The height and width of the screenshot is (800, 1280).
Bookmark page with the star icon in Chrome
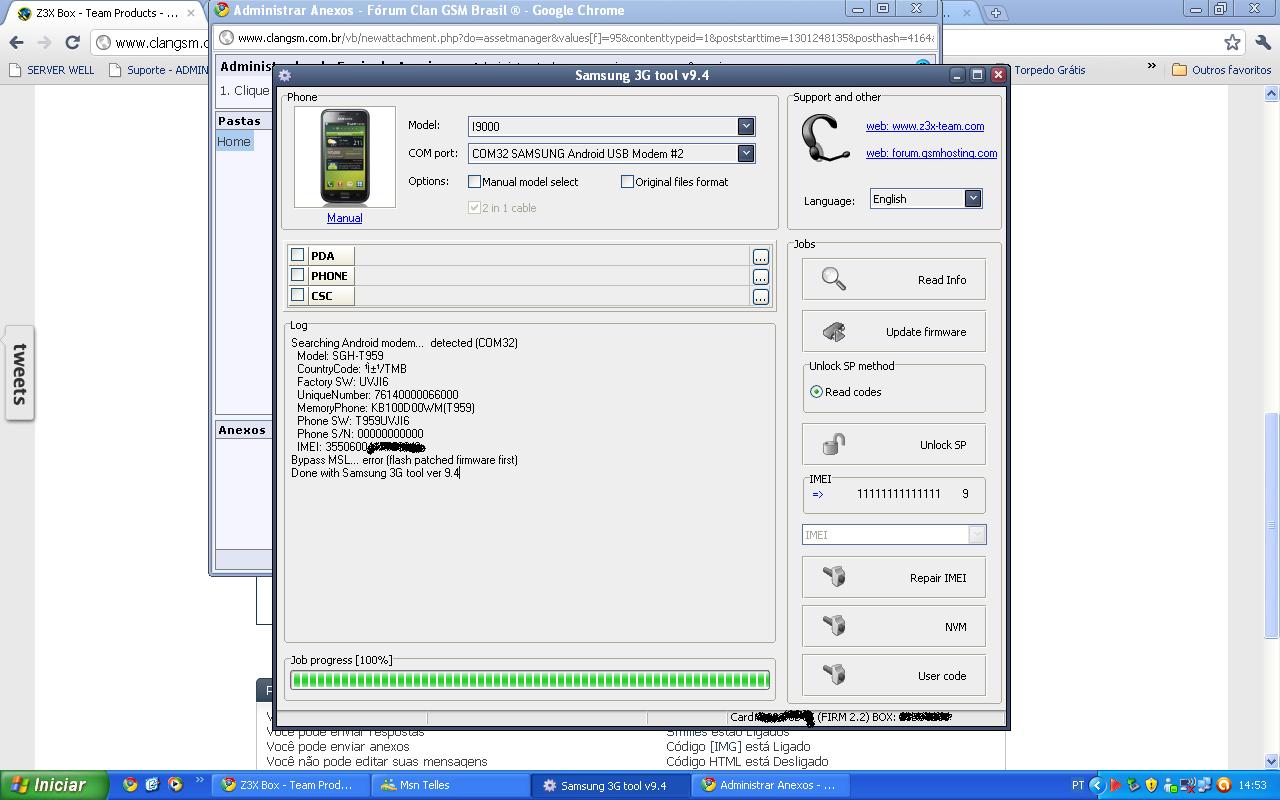(1232, 42)
